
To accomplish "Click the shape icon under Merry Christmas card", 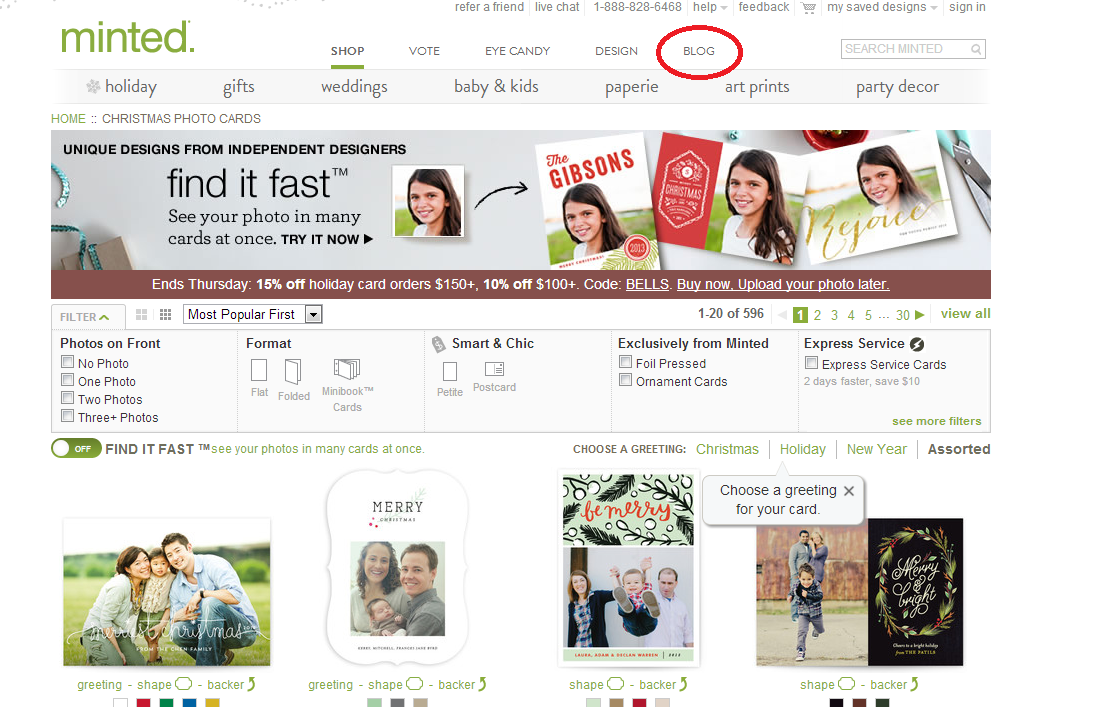I will coord(414,684).
